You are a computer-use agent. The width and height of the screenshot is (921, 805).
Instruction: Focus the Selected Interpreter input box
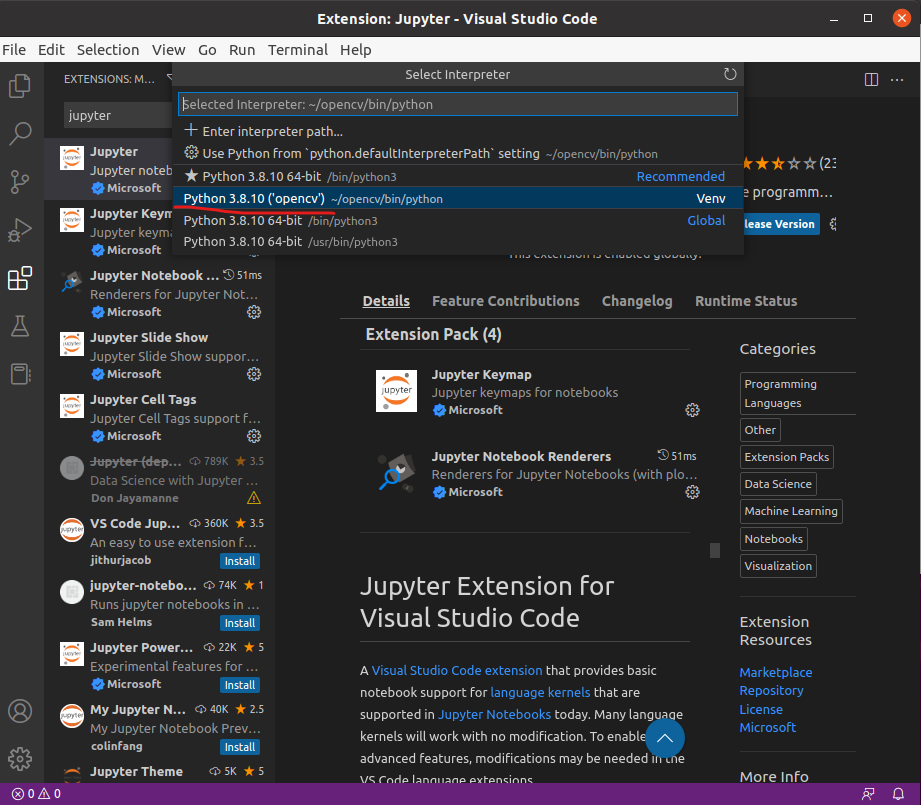458,104
